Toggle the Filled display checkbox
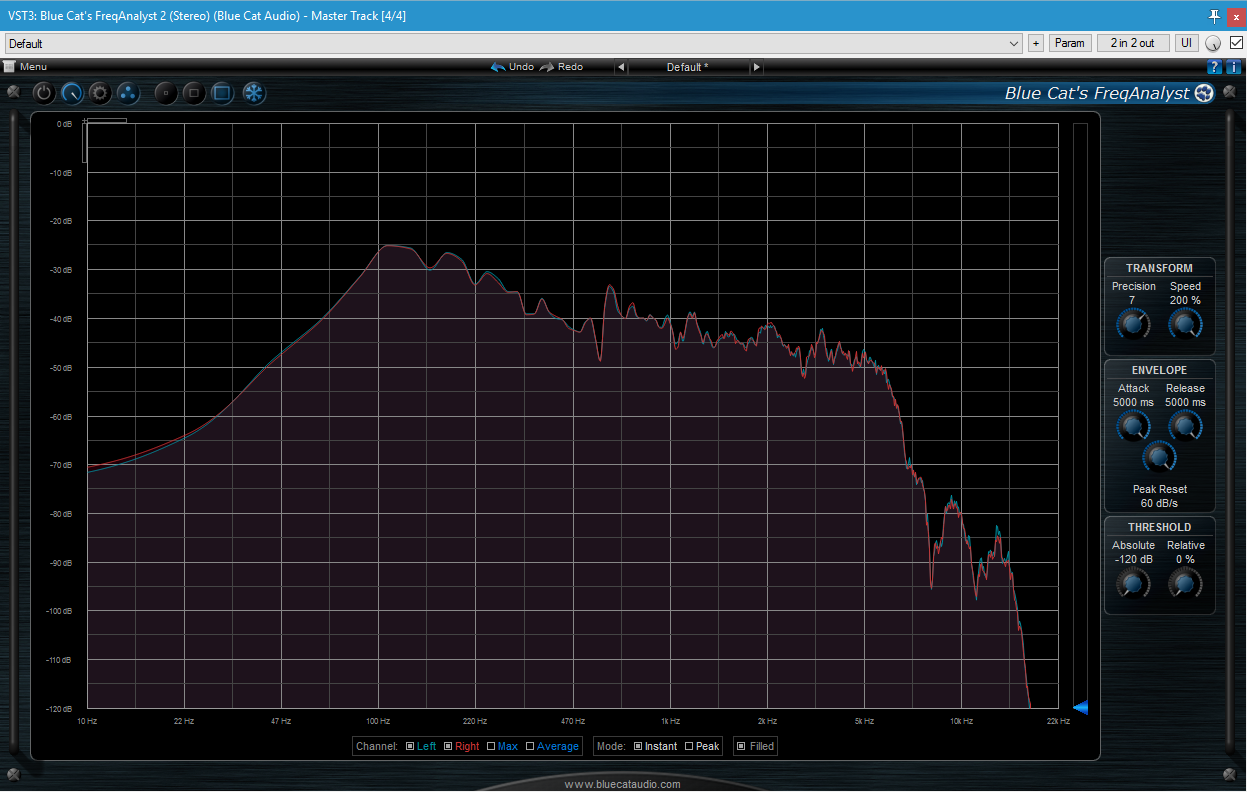The width and height of the screenshot is (1247, 792). click(x=741, y=746)
